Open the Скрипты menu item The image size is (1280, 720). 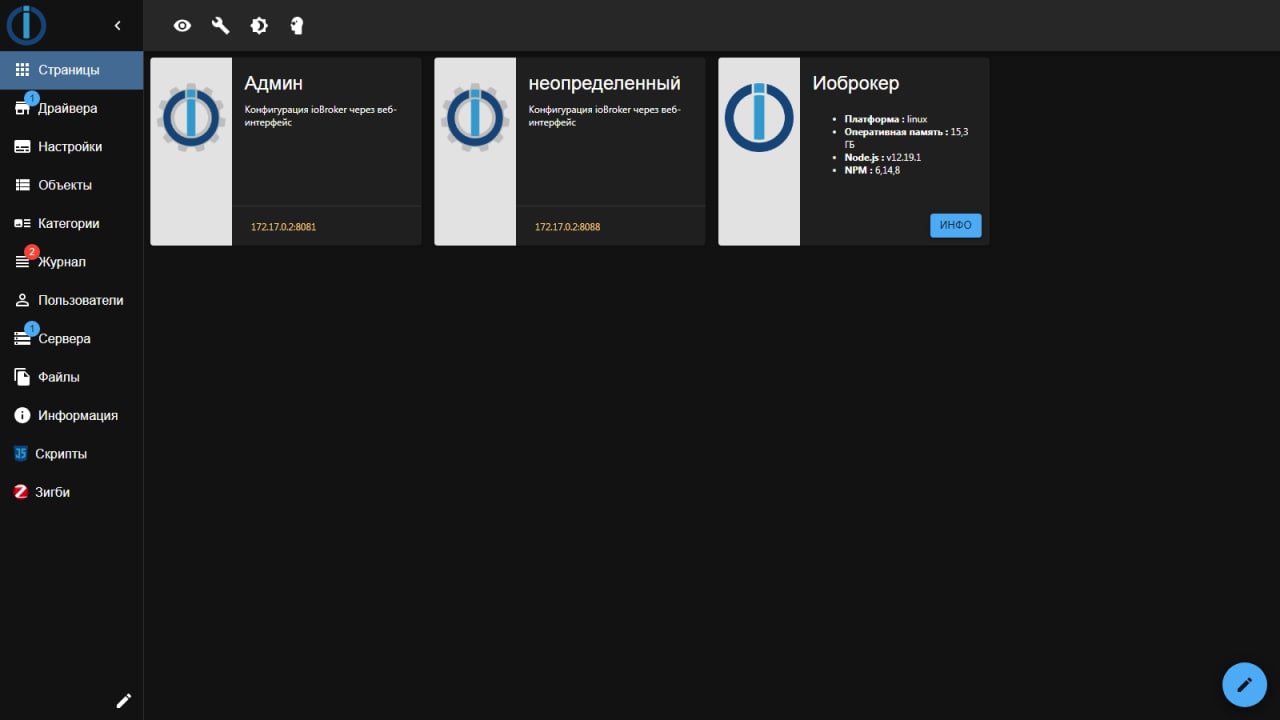(71, 454)
